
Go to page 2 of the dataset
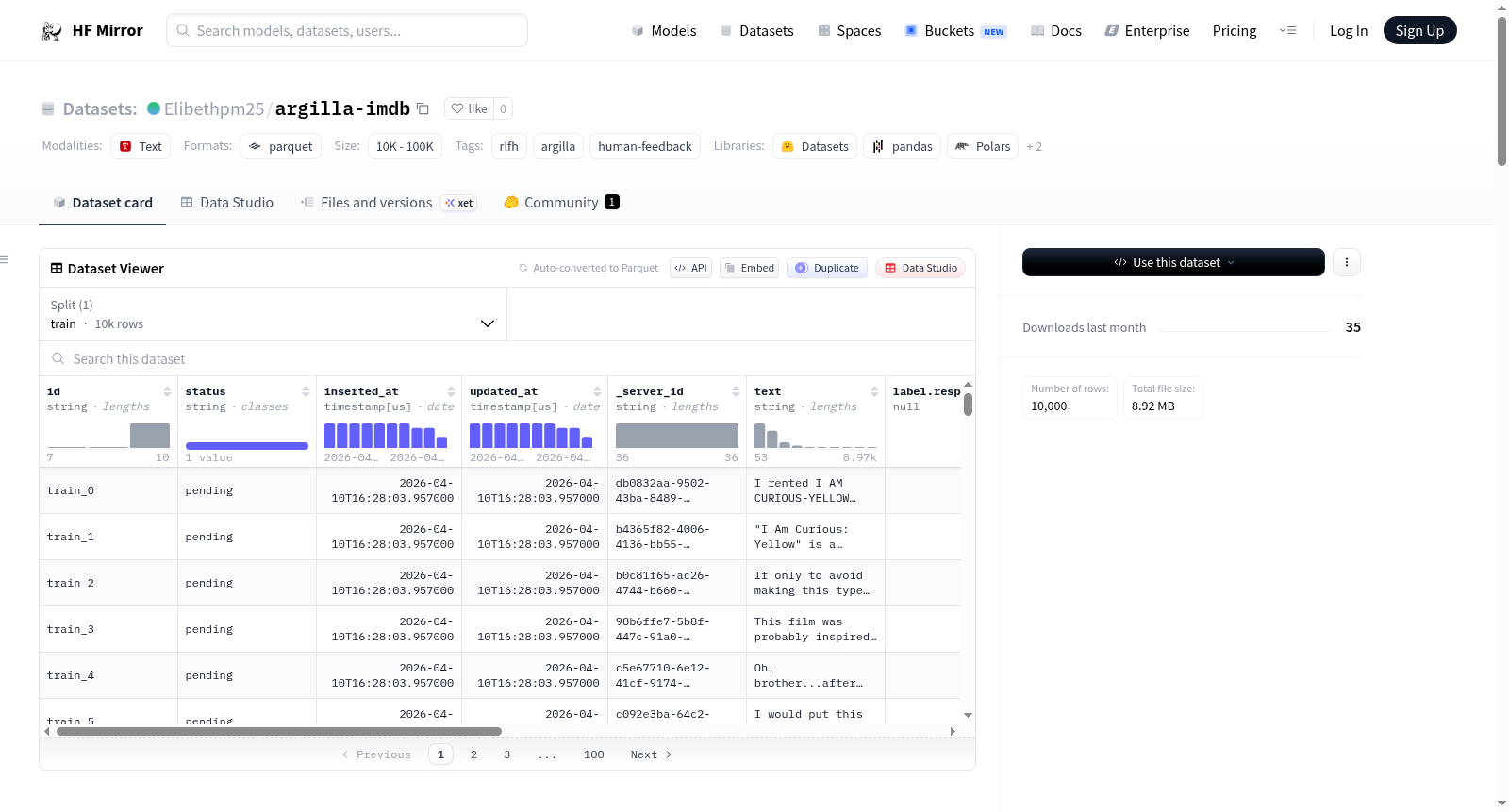[473, 754]
